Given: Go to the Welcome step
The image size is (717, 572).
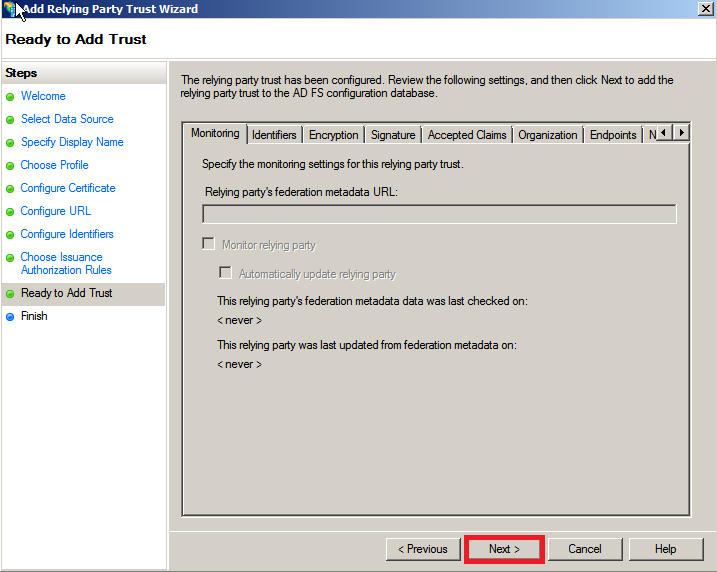Looking at the screenshot, I should [43, 96].
